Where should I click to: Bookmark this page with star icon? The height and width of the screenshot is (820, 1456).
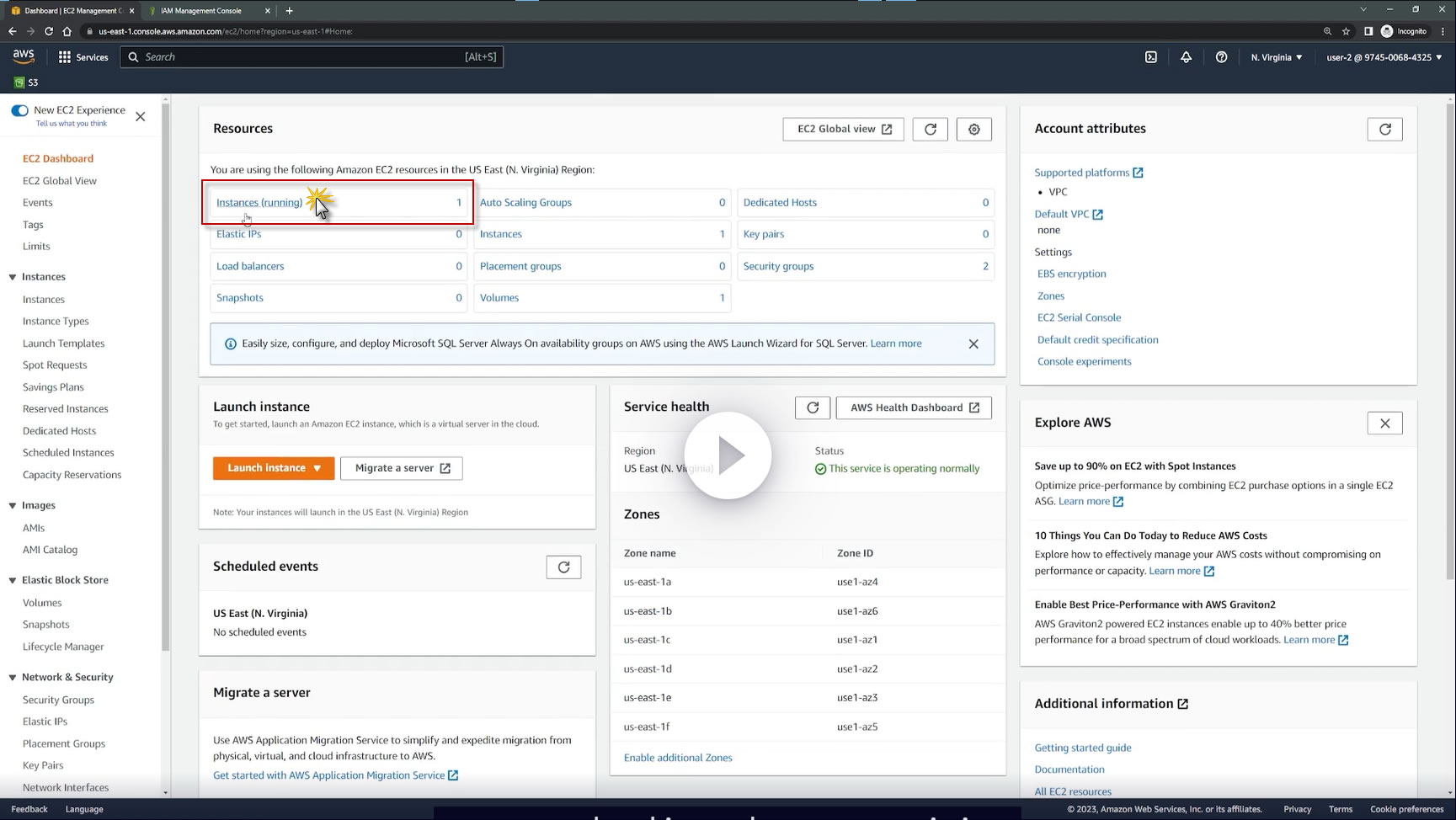coord(1346,31)
